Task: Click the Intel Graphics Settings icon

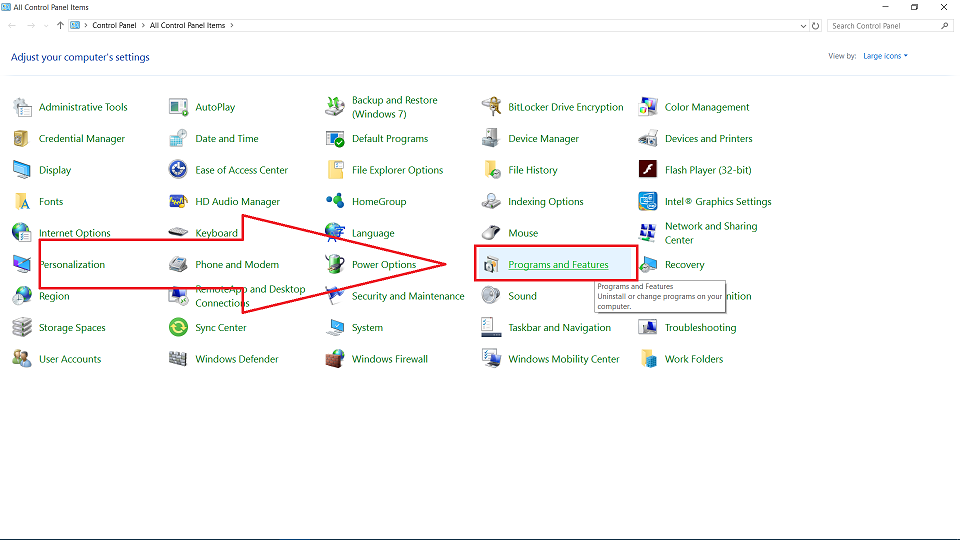Action: tap(648, 202)
